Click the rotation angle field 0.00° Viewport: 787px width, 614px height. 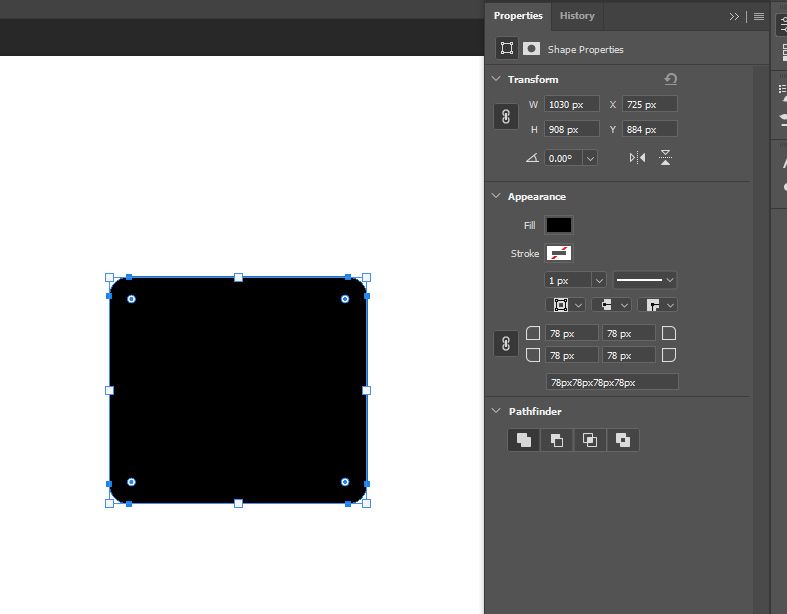tap(564, 158)
